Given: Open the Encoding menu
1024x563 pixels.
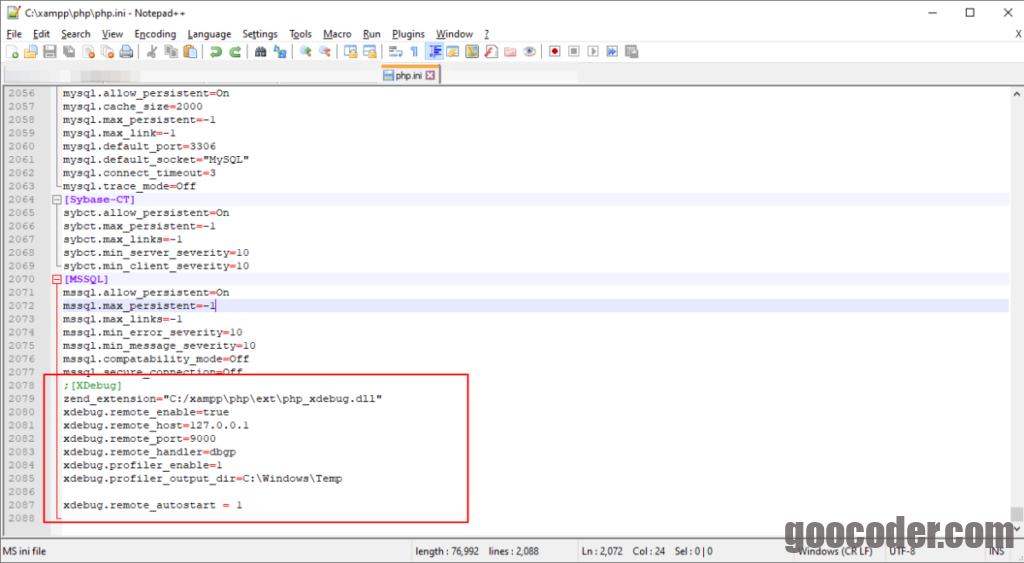Looking at the screenshot, I should point(155,34).
